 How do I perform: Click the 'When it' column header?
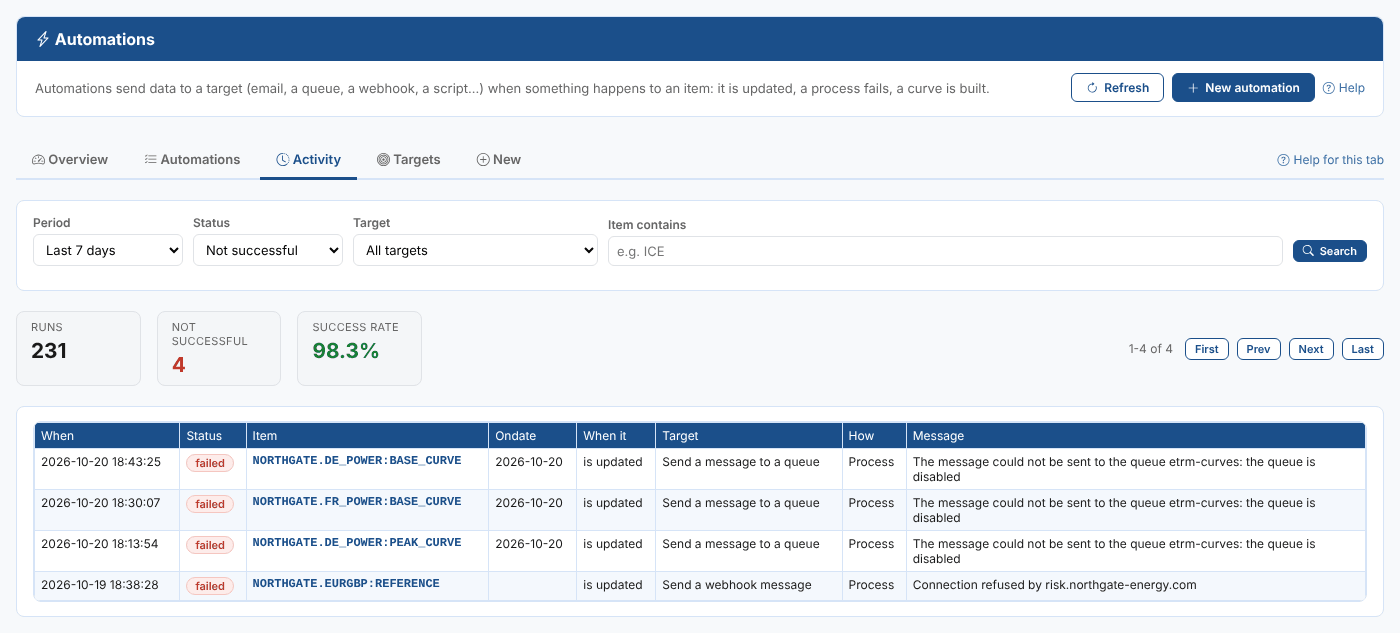point(616,436)
